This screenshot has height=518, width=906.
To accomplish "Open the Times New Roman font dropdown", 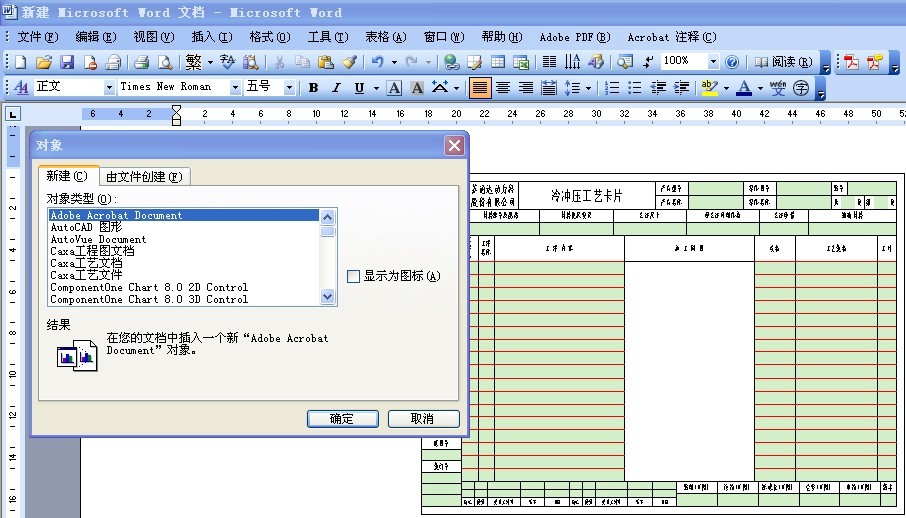I will coord(236,88).
